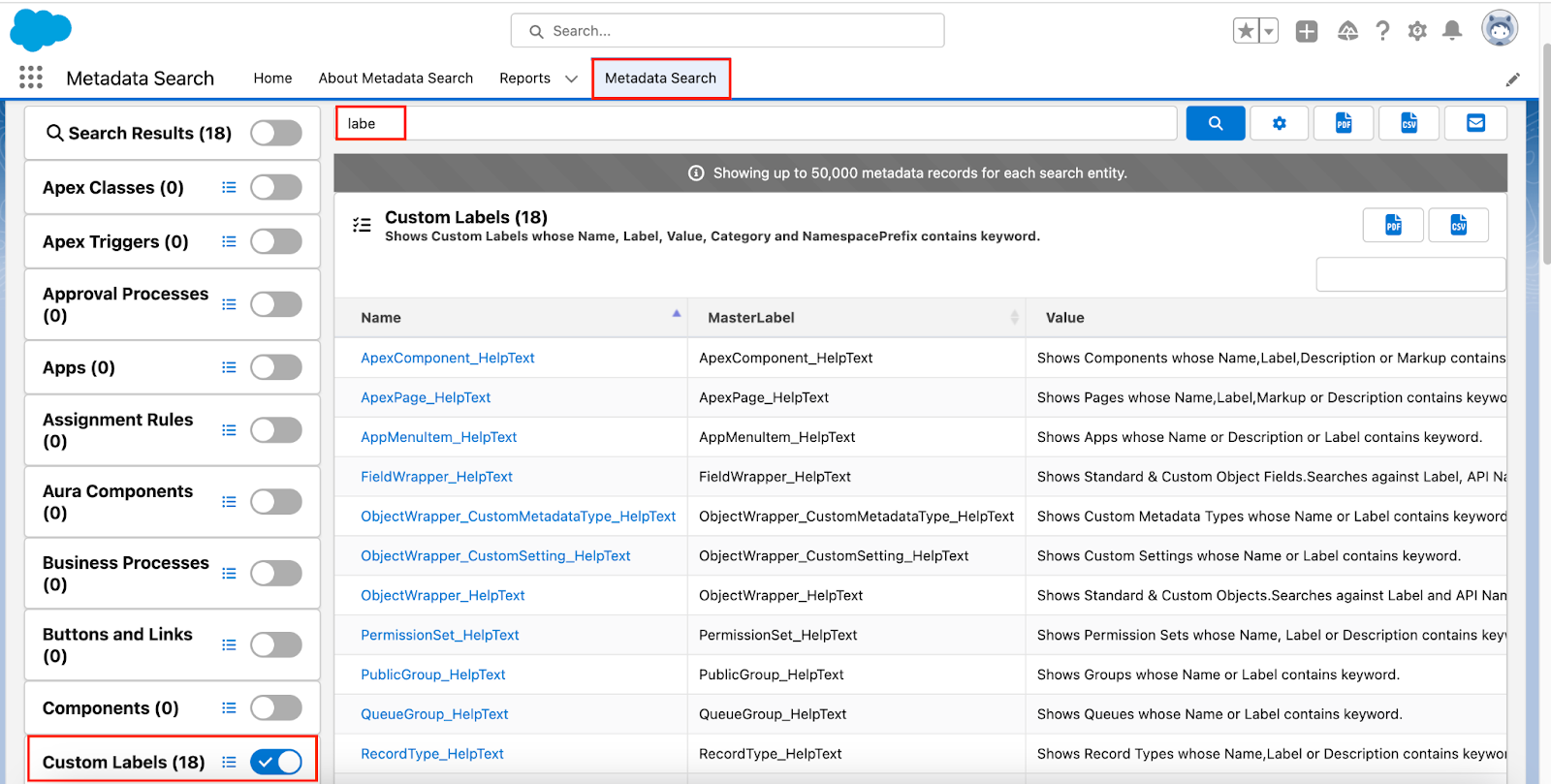Open the Reports tab
This screenshot has width=1551, height=784.
tap(524, 78)
